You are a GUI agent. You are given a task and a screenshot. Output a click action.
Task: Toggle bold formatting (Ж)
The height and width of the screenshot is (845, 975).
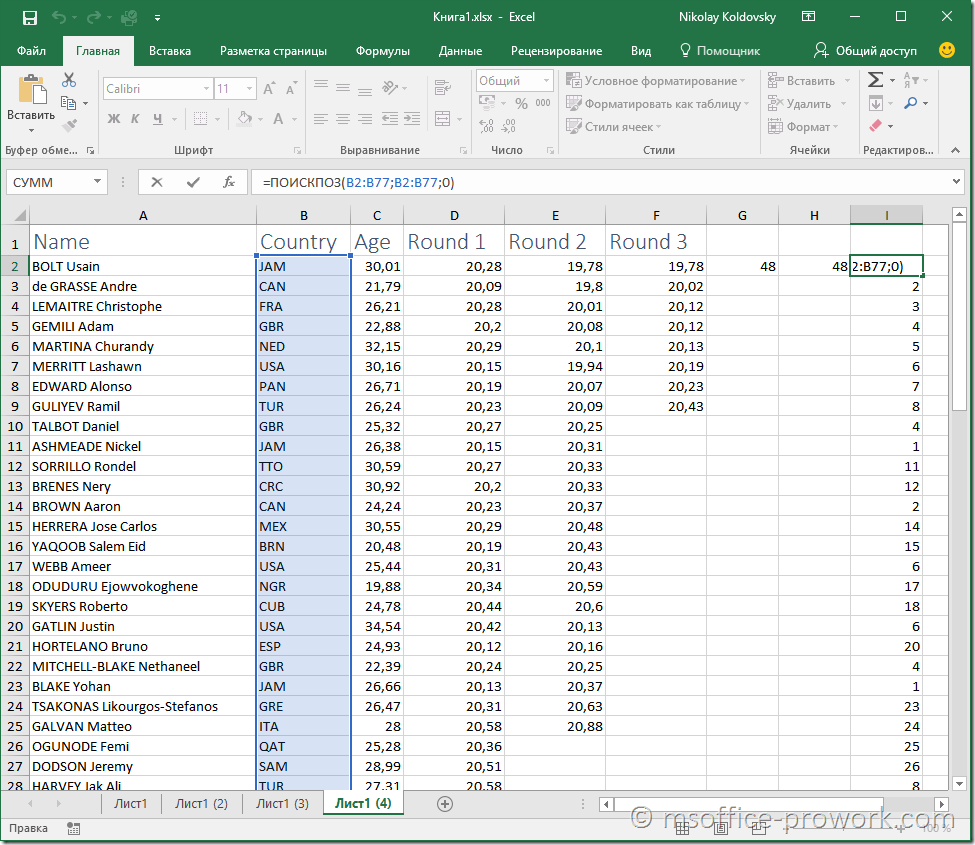click(114, 118)
